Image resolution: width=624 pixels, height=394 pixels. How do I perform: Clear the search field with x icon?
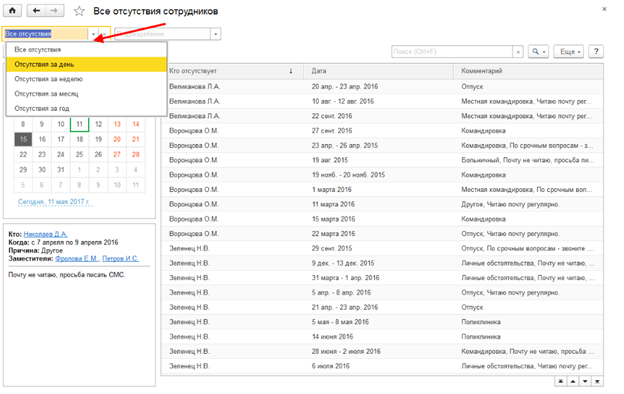coord(518,52)
